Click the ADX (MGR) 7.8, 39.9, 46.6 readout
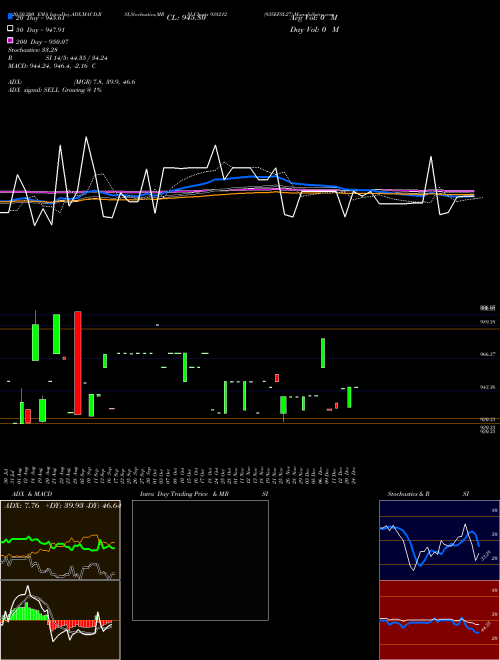Image resolution: width=500 pixels, height=660 pixels. [x=72, y=82]
